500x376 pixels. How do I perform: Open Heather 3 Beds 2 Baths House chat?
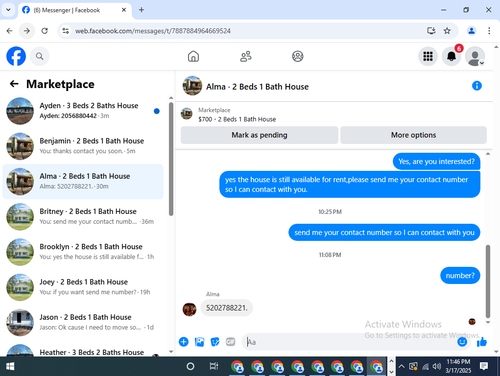(x=83, y=349)
